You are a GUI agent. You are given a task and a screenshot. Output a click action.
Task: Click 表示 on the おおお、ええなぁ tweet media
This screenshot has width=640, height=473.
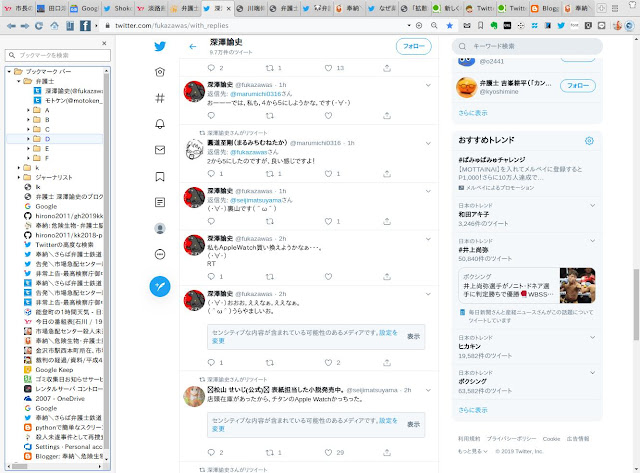413,336
